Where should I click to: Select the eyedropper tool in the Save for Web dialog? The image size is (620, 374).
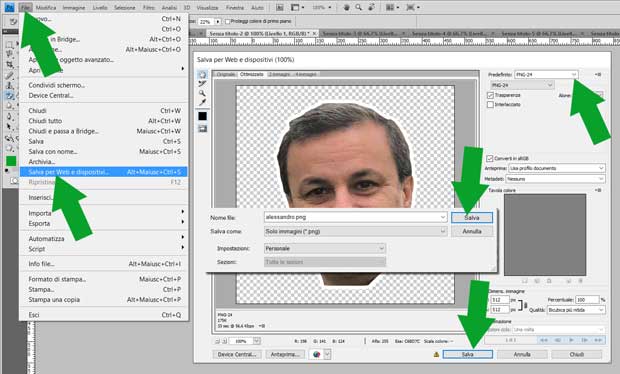(x=202, y=102)
